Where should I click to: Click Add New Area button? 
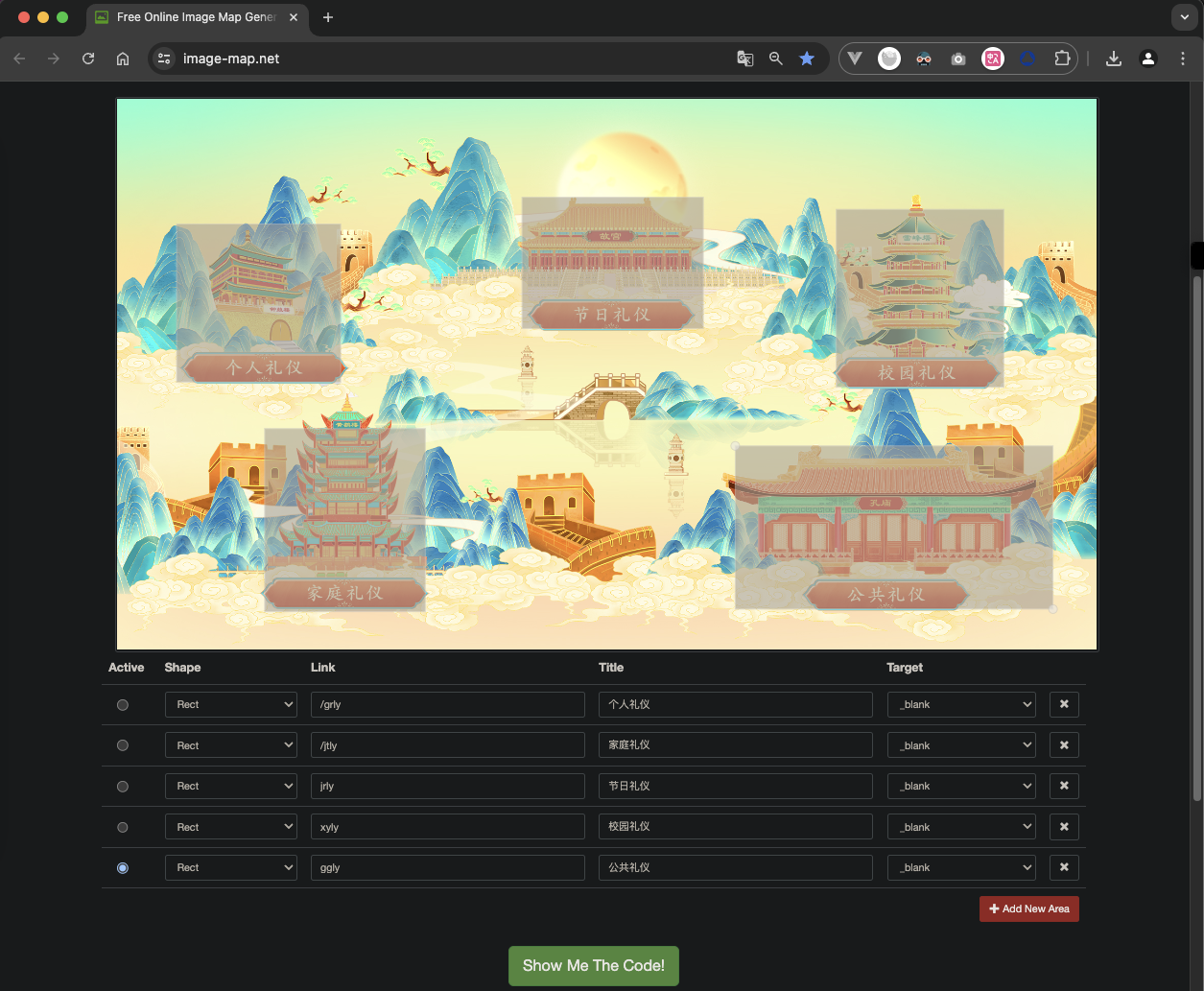point(1029,908)
